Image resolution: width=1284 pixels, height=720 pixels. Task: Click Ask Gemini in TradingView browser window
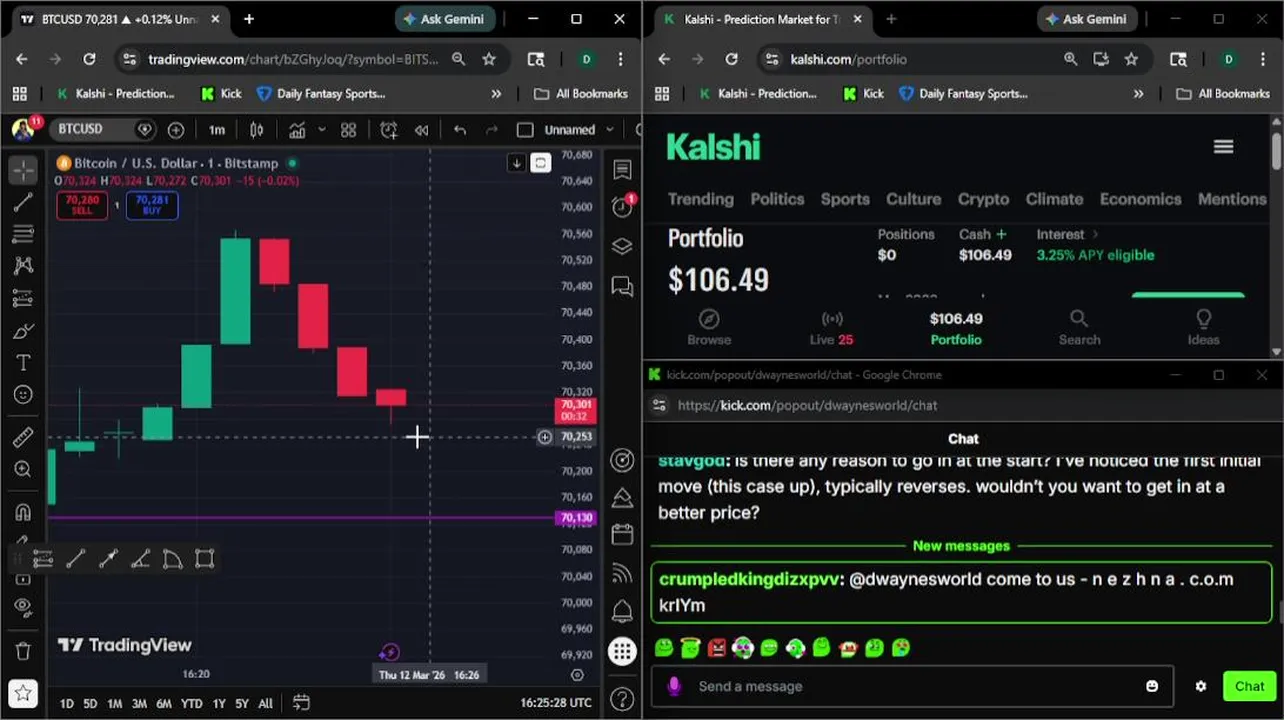pyautogui.click(x=447, y=19)
